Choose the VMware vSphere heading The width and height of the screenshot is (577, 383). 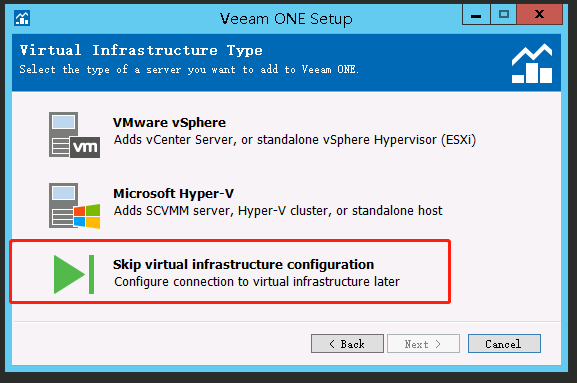[x=169, y=123]
